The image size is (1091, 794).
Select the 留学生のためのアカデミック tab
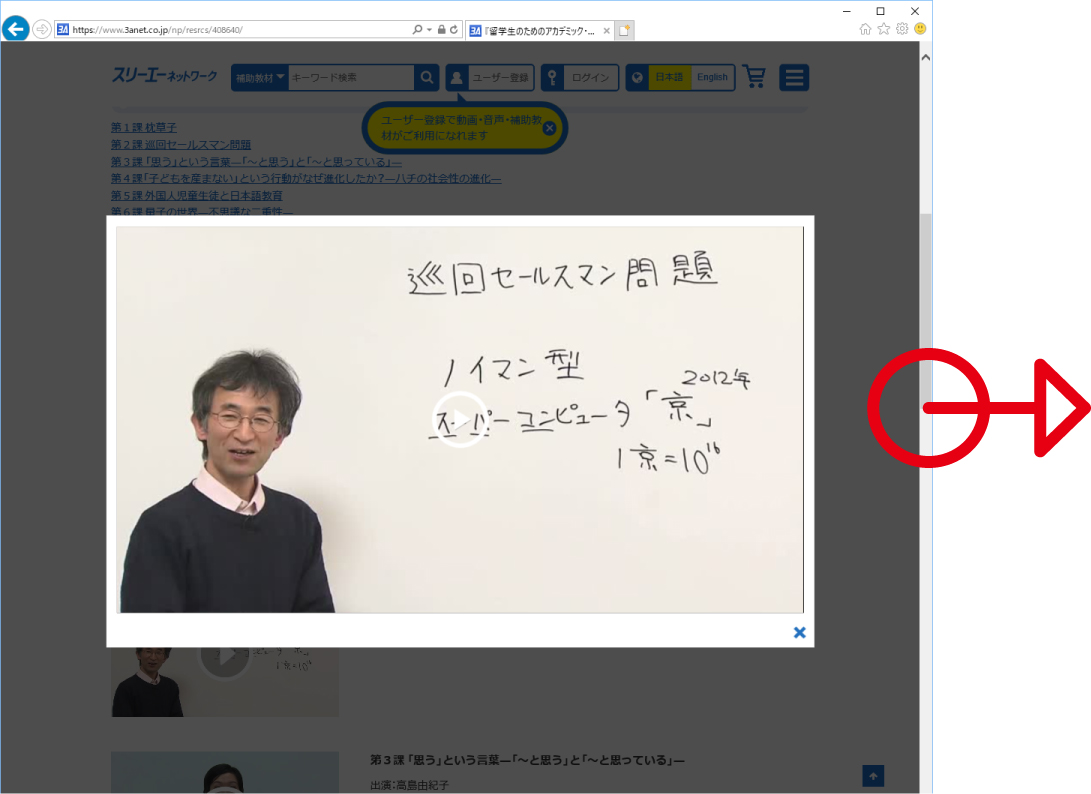point(540,31)
